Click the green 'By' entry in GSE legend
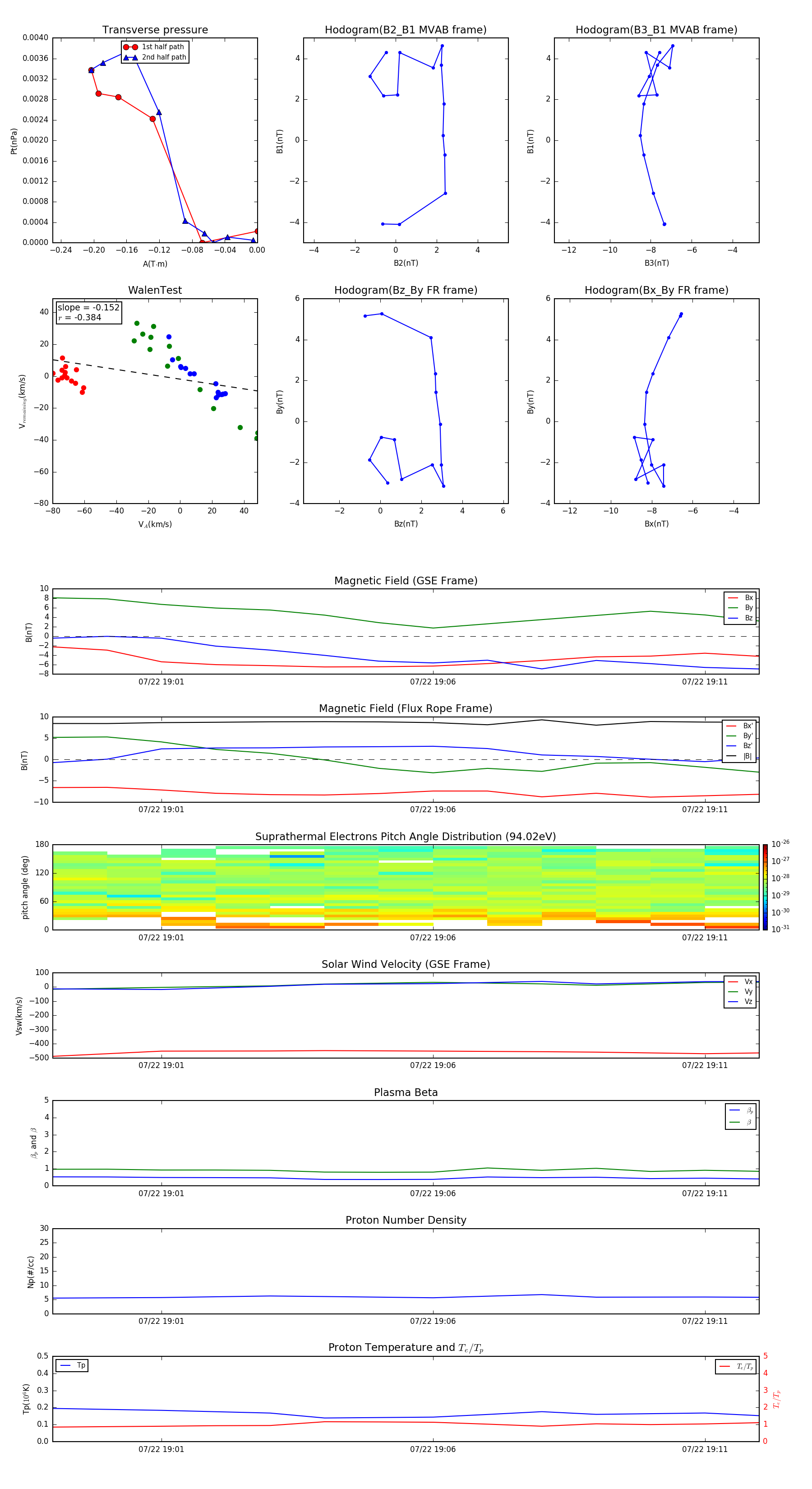 [740, 607]
